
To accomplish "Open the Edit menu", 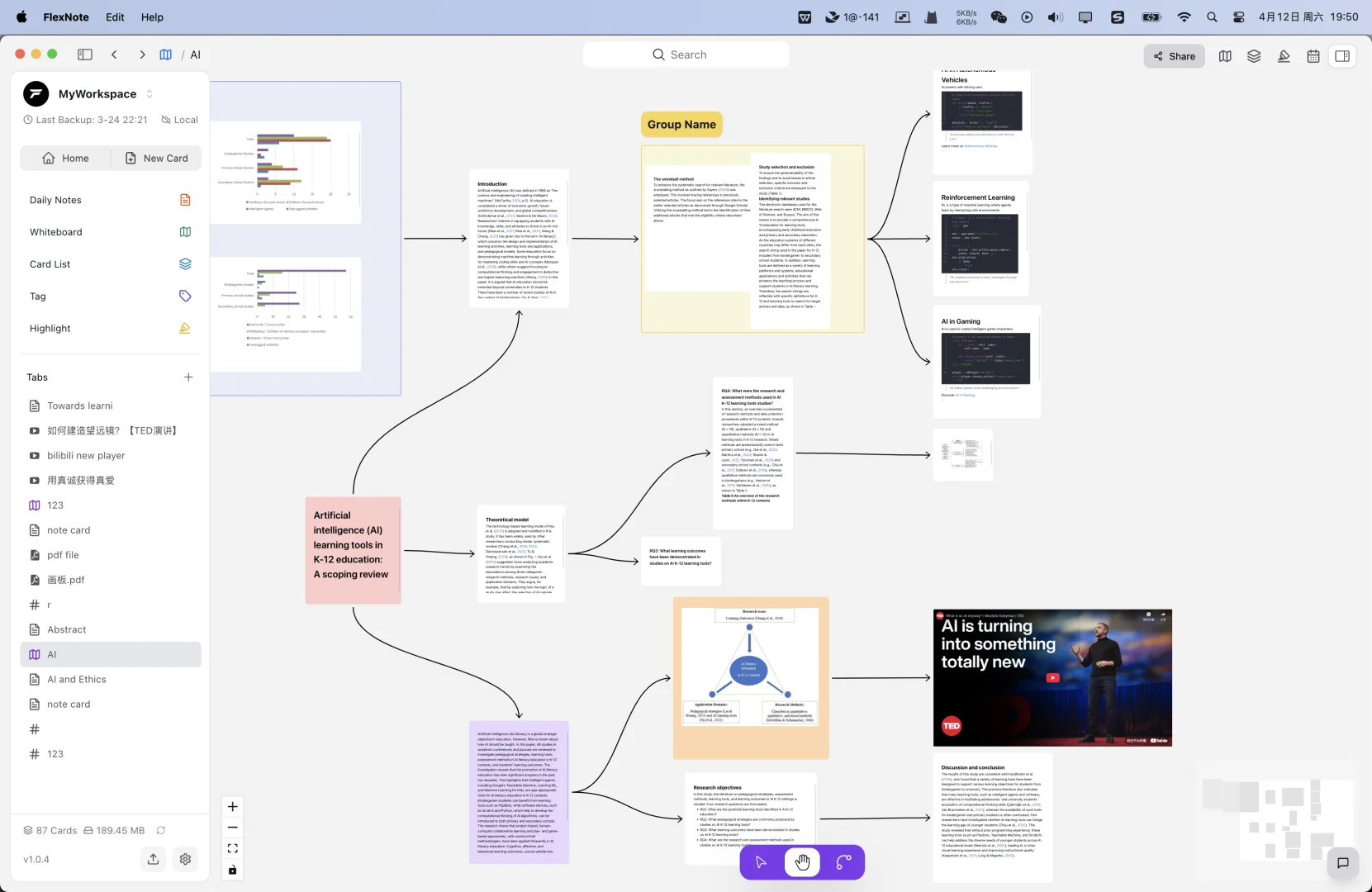I will [x=115, y=17].
